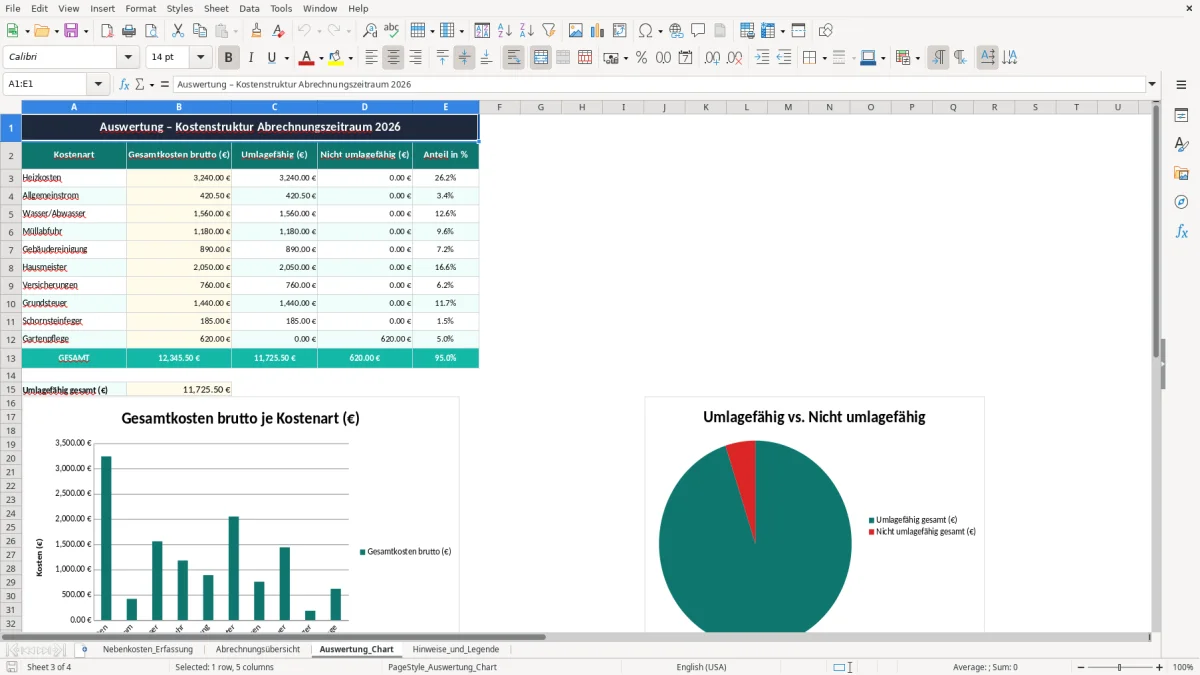Click column header B
This screenshot has height=675, width=1200.
coord(179,107)
